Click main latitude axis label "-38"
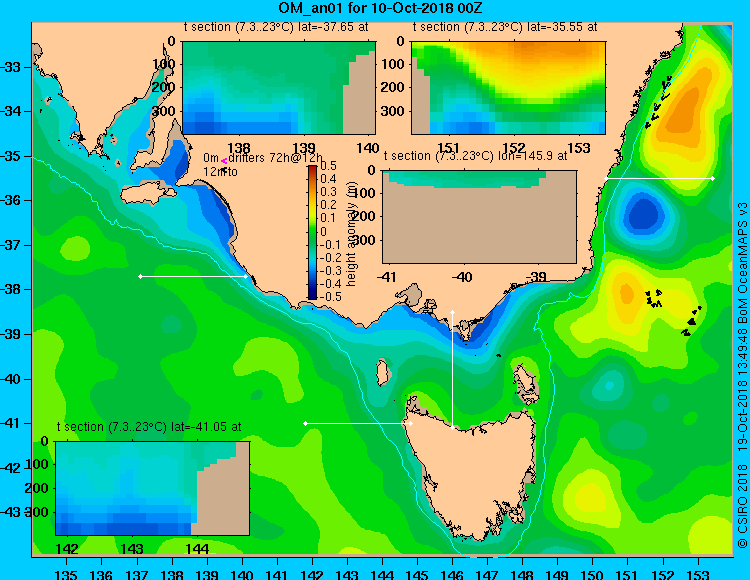 click(x=11, y=289)
